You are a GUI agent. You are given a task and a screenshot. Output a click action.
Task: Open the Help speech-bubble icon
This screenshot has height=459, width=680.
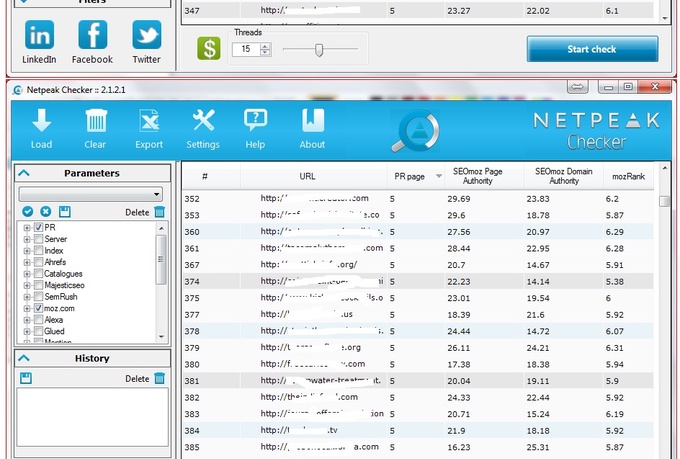[255, 120]
